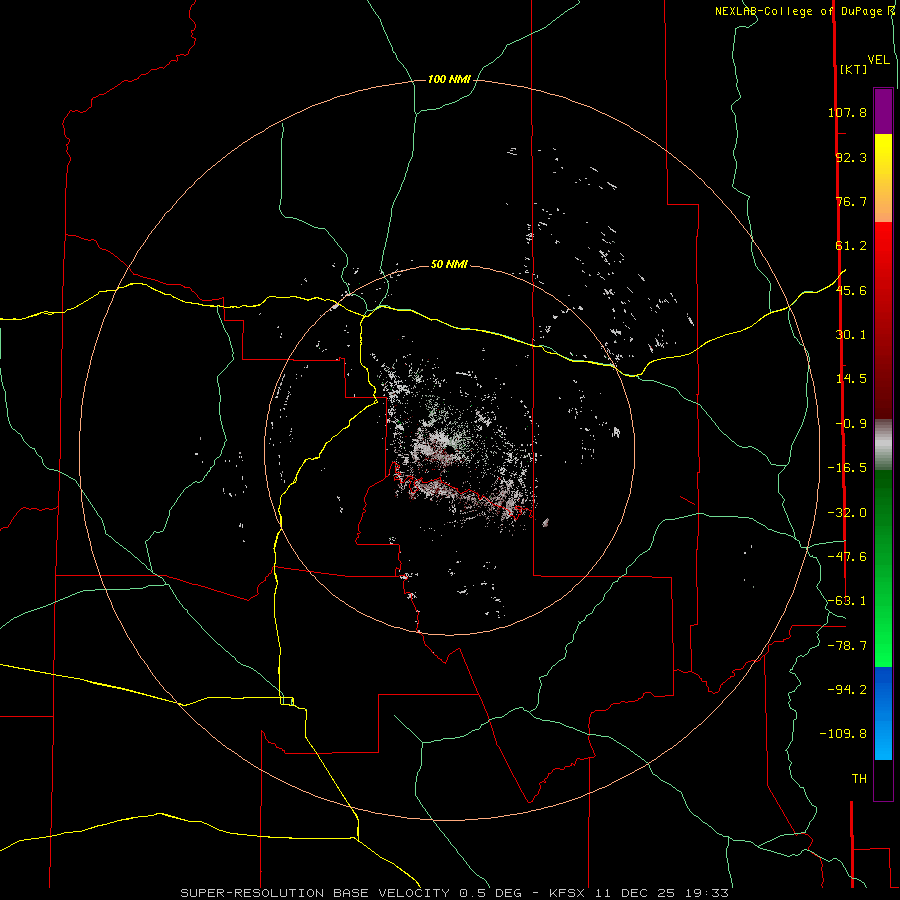This screenshot has width=900, height=900.
Task: Select the -16.5 velocity scale value
Action: point(847,468)
